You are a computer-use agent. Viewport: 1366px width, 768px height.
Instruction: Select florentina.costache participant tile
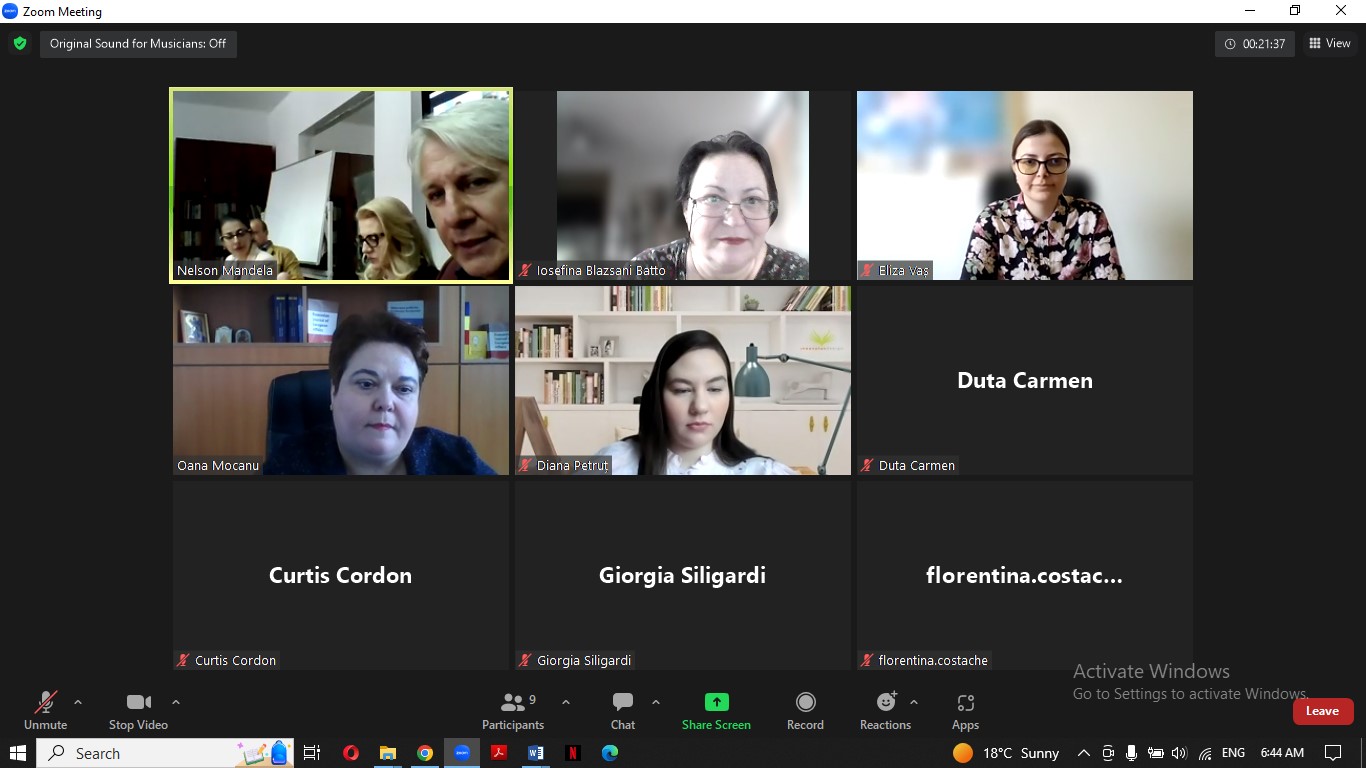(1025, 575)
